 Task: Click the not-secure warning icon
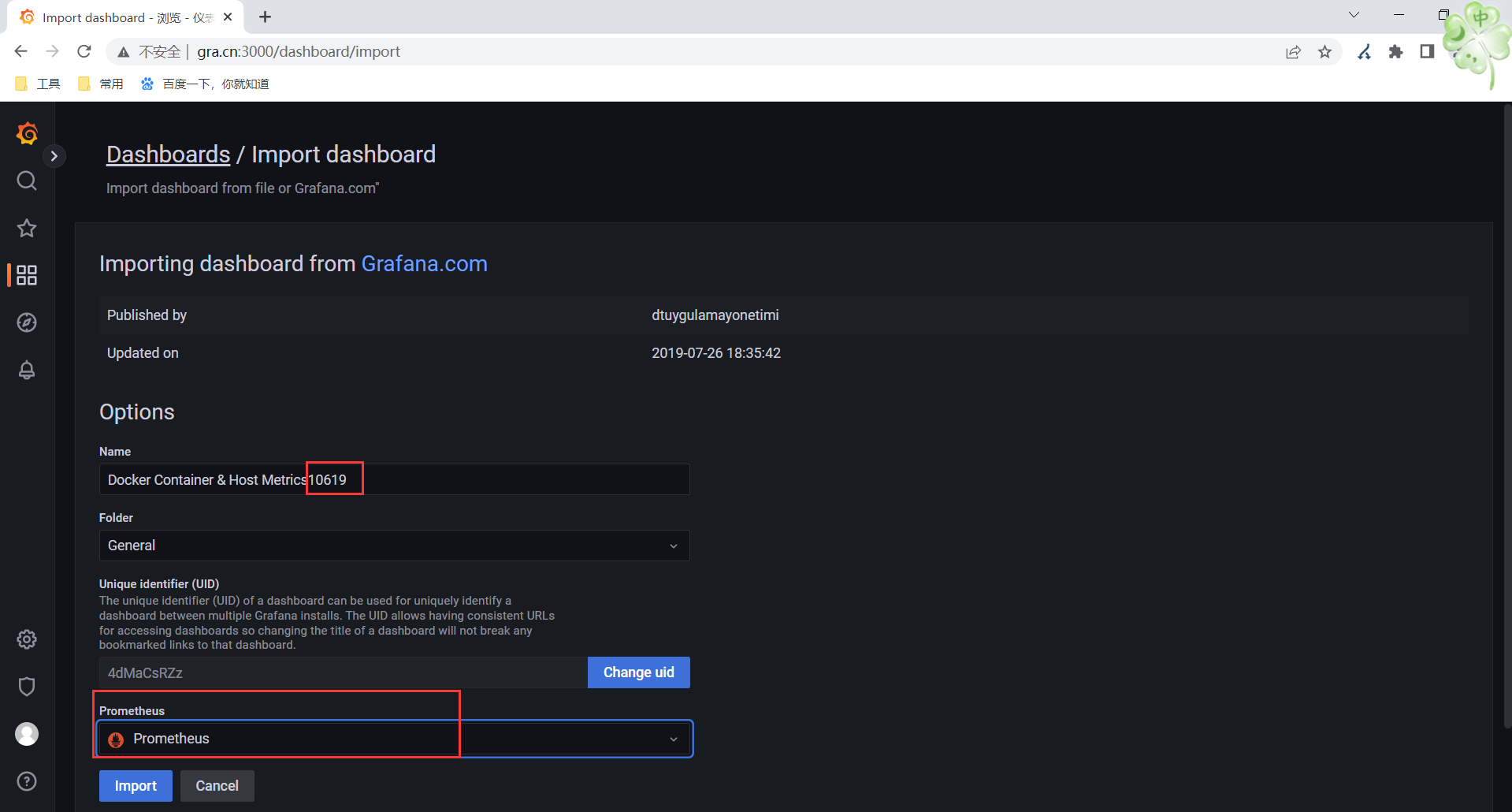tap(123, 52)
